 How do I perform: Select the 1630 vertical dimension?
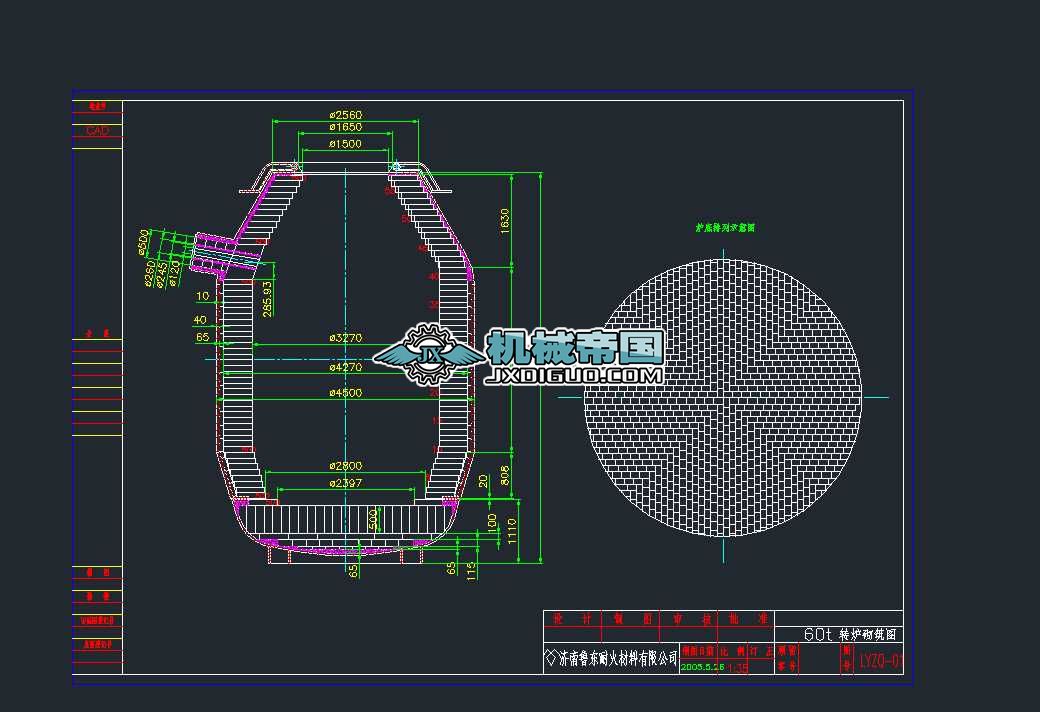(505, 222)
